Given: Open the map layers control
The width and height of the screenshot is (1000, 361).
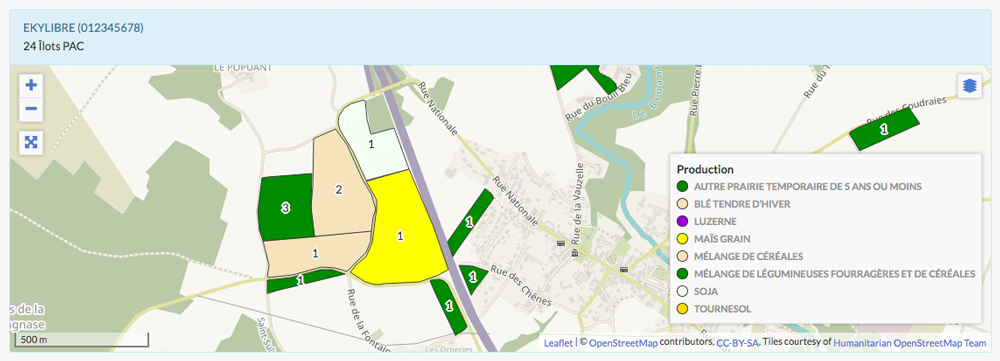Looking at the screenshot, I should click(x=969, y=85).
